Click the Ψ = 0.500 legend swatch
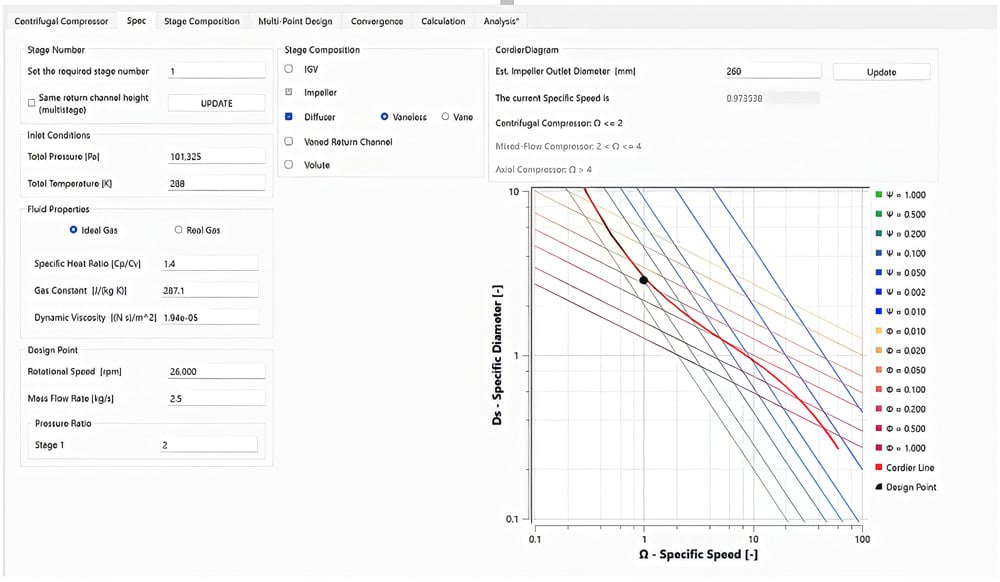The width and height of the screenshot is (1000, 582). (879, 214)
